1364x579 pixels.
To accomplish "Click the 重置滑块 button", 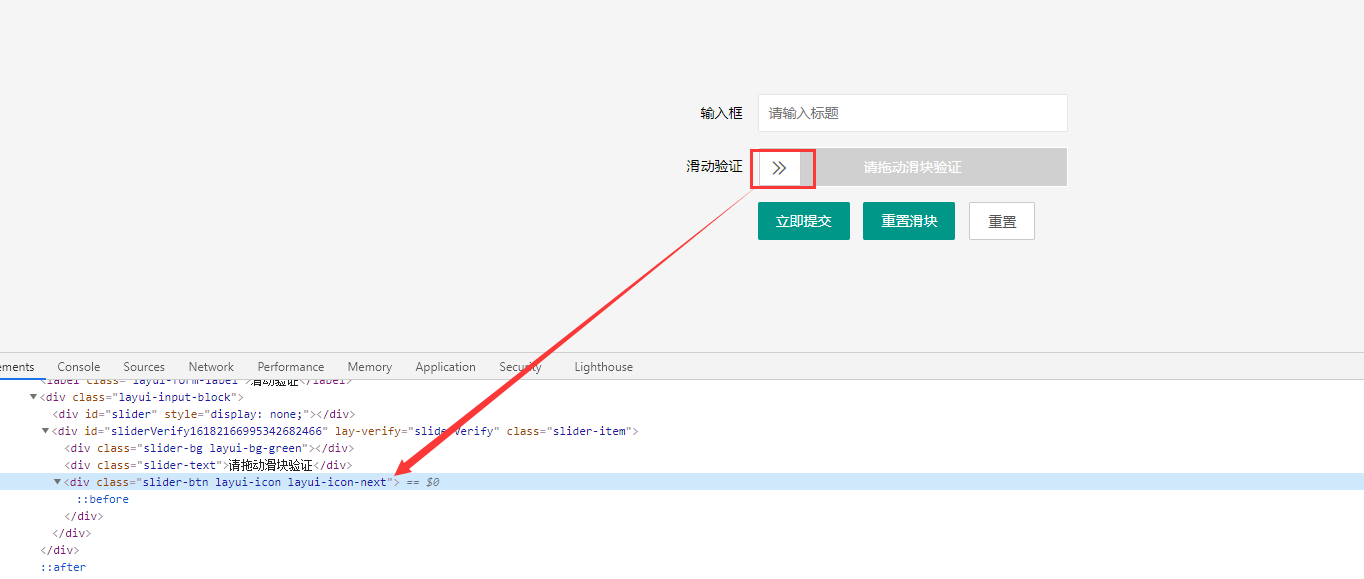I will (x=909, y=221).
